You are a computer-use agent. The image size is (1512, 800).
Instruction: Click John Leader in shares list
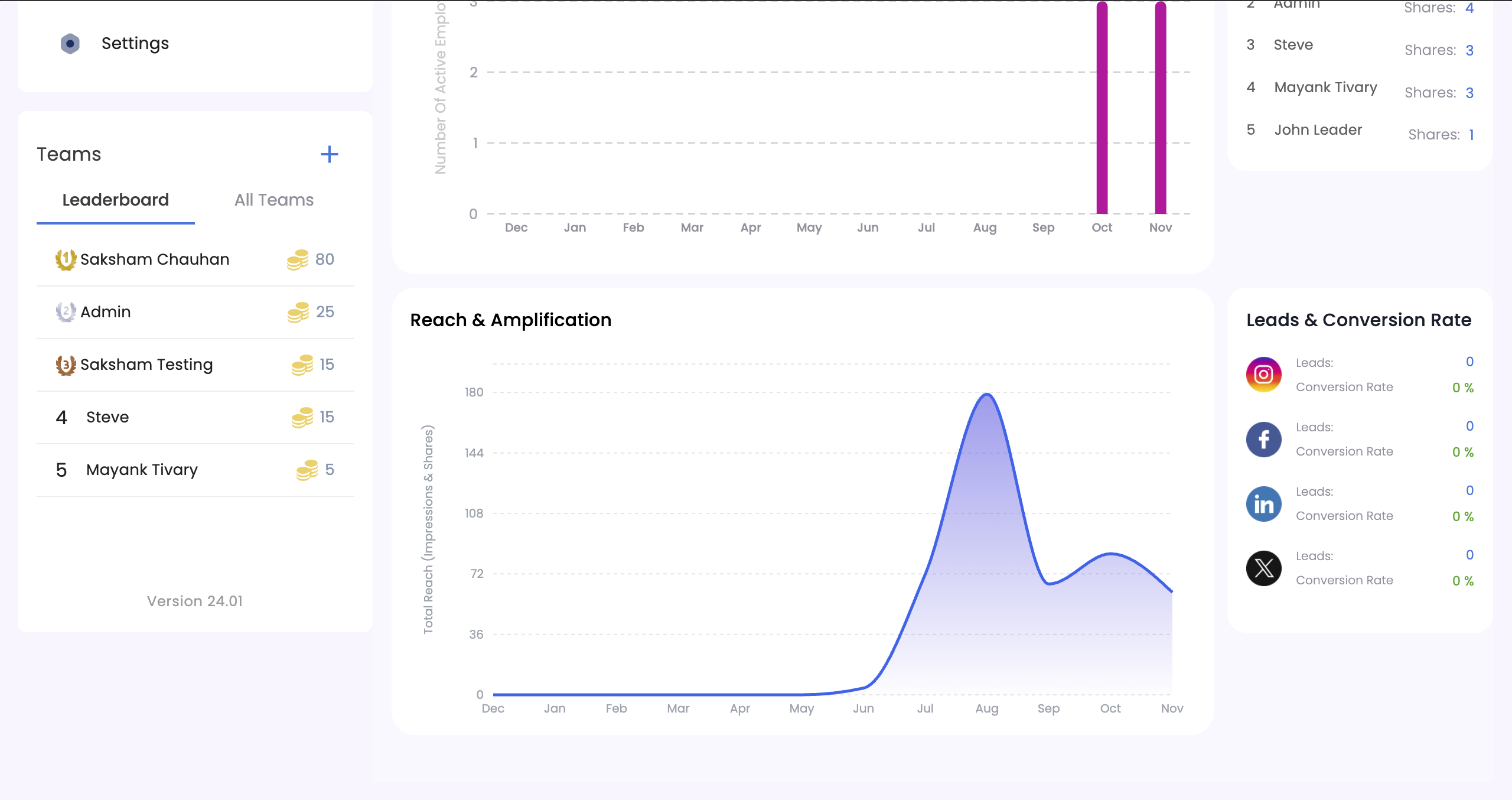(1318, 130)
